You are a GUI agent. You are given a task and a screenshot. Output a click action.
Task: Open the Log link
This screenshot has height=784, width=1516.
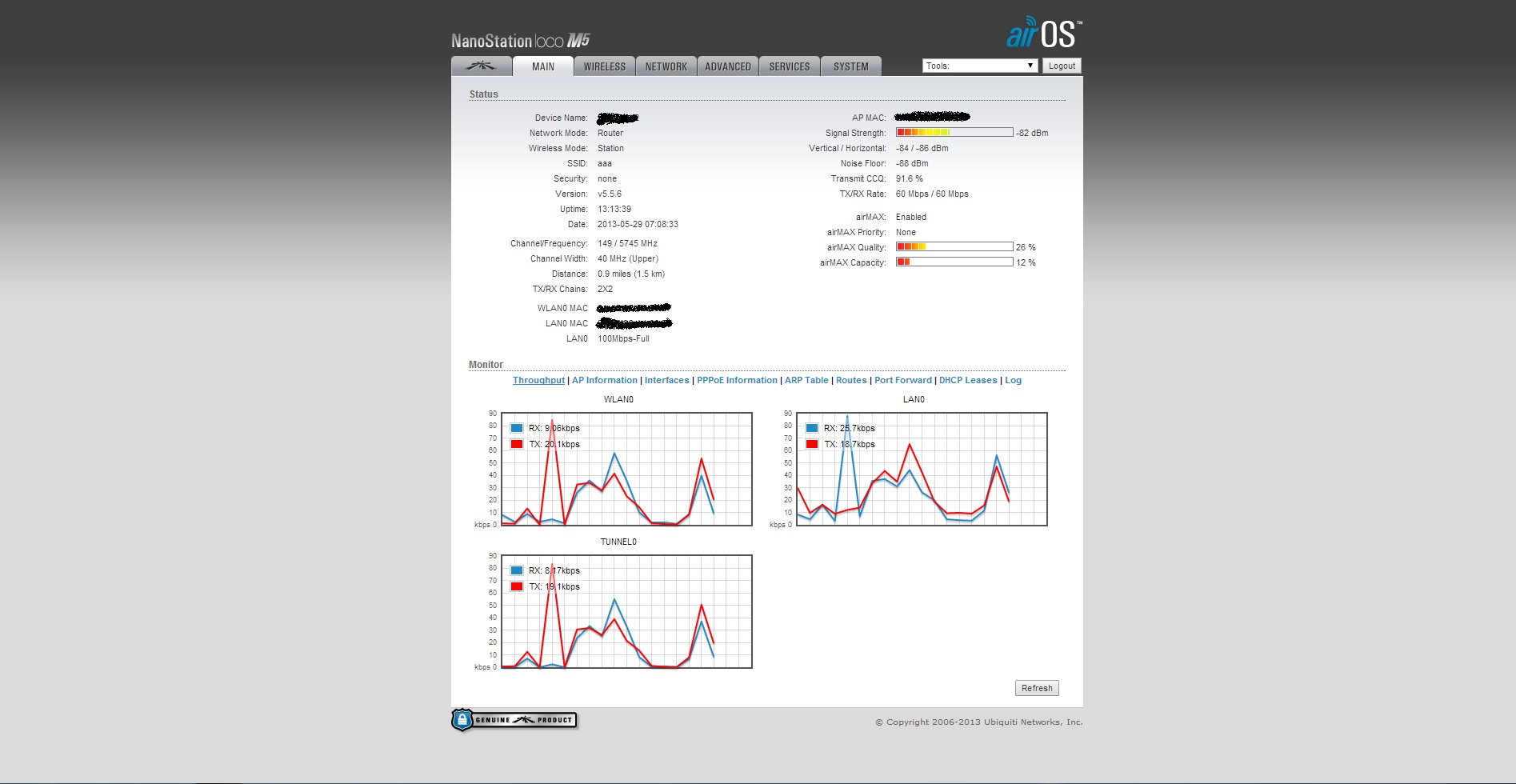[x=1013, y=380]
